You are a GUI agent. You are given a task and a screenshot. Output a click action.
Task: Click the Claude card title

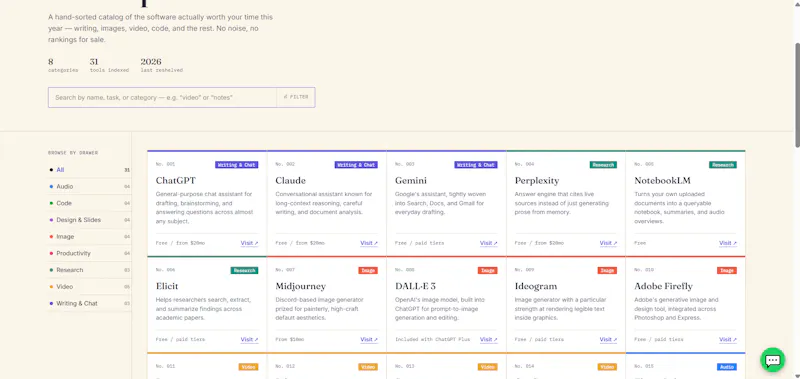(290, 181)
